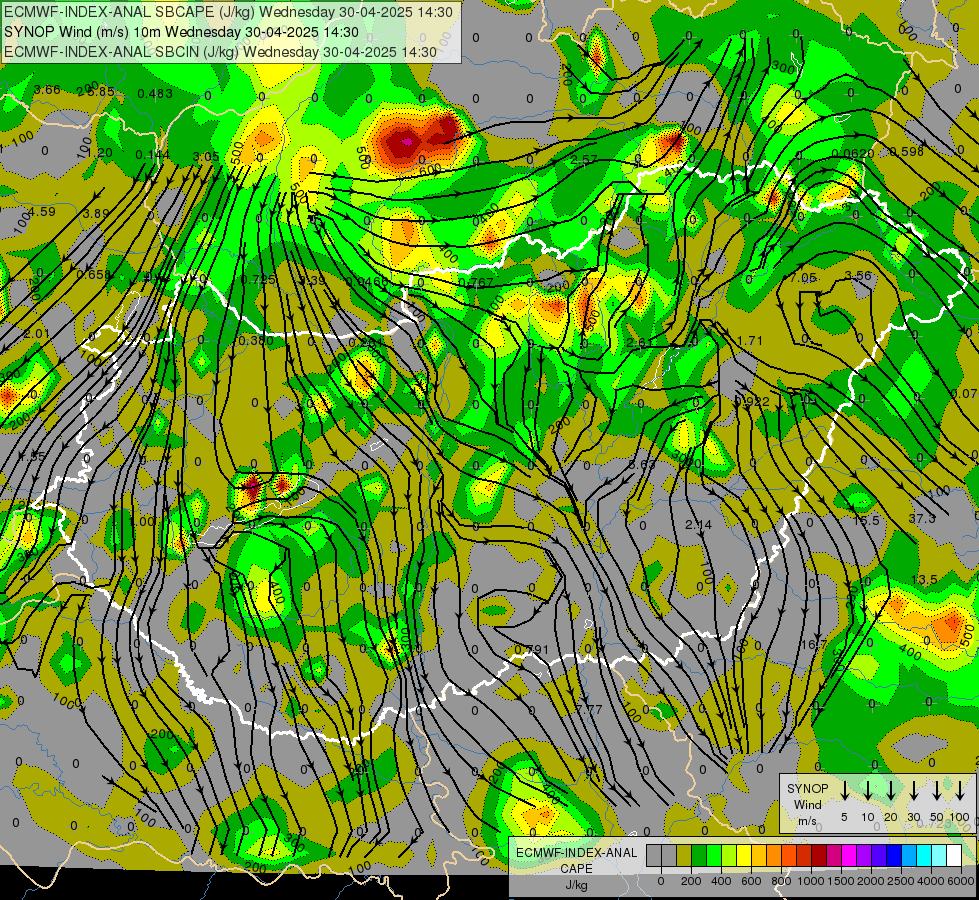The height and width of the screenshot is (900, 979).
Task: Click the 5 m/s wind arrow in legend
Action: tap(844, 791)
